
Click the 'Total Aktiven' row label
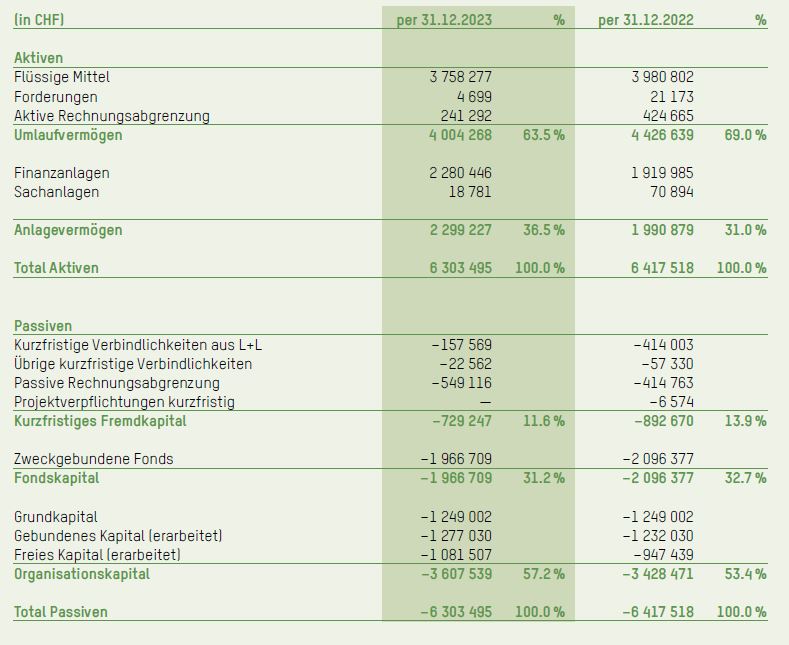tap(56, 268)
